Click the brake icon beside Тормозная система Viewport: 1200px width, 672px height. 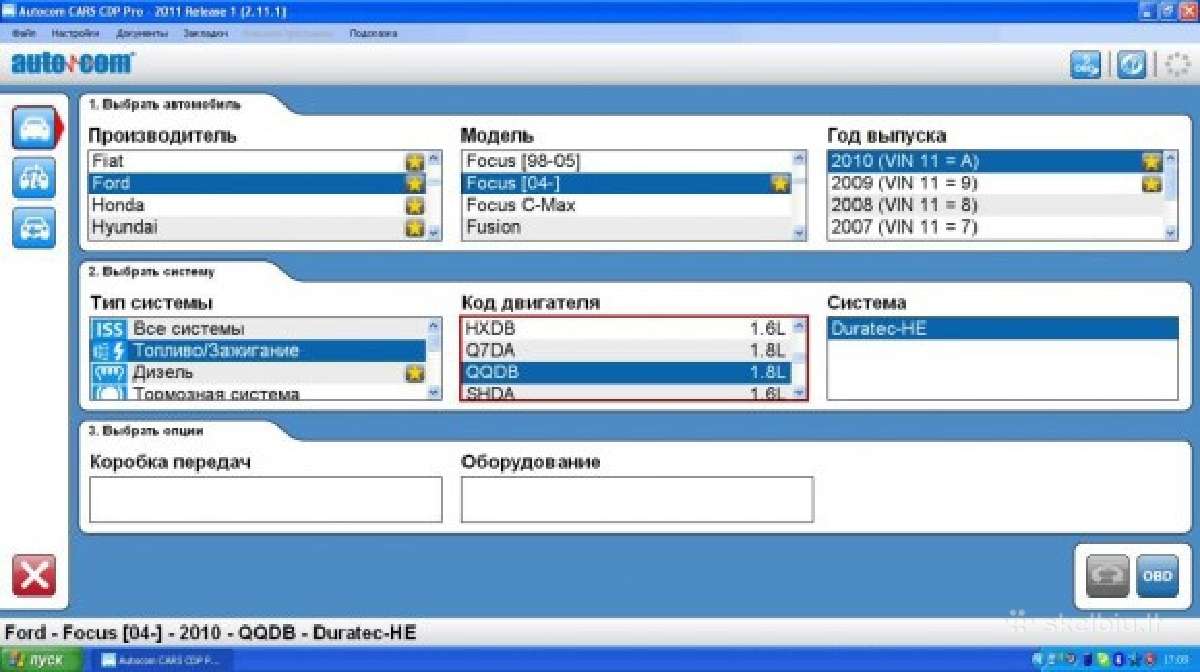[109, 393]
